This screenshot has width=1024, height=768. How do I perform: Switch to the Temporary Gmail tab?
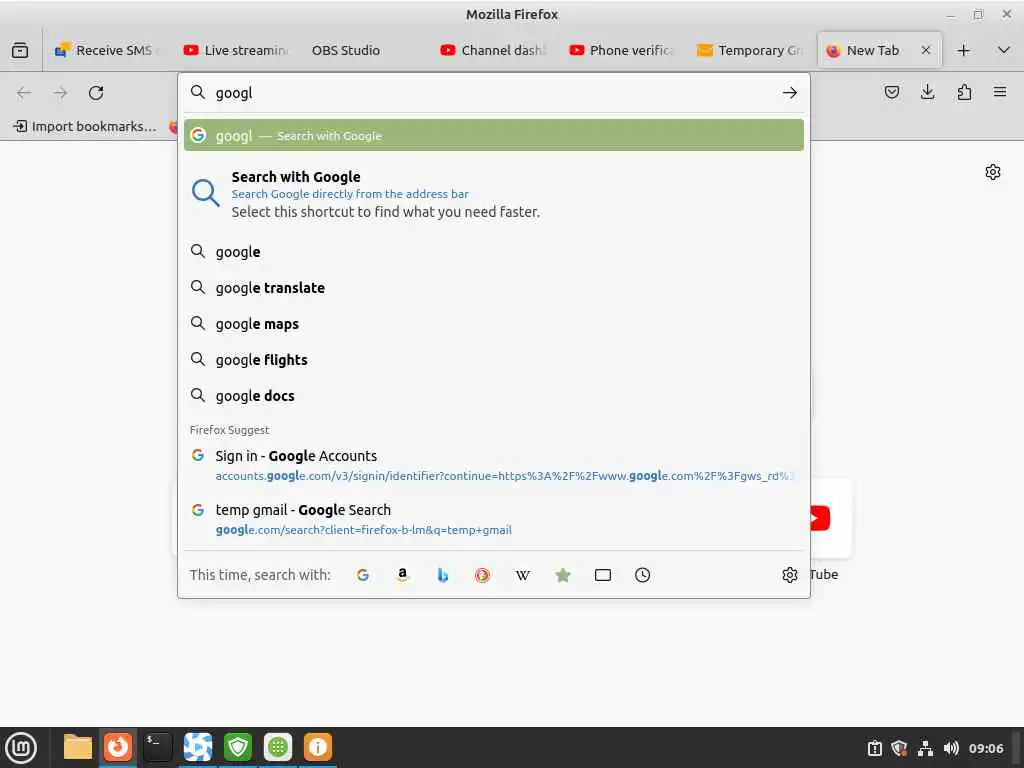point(751,50)
